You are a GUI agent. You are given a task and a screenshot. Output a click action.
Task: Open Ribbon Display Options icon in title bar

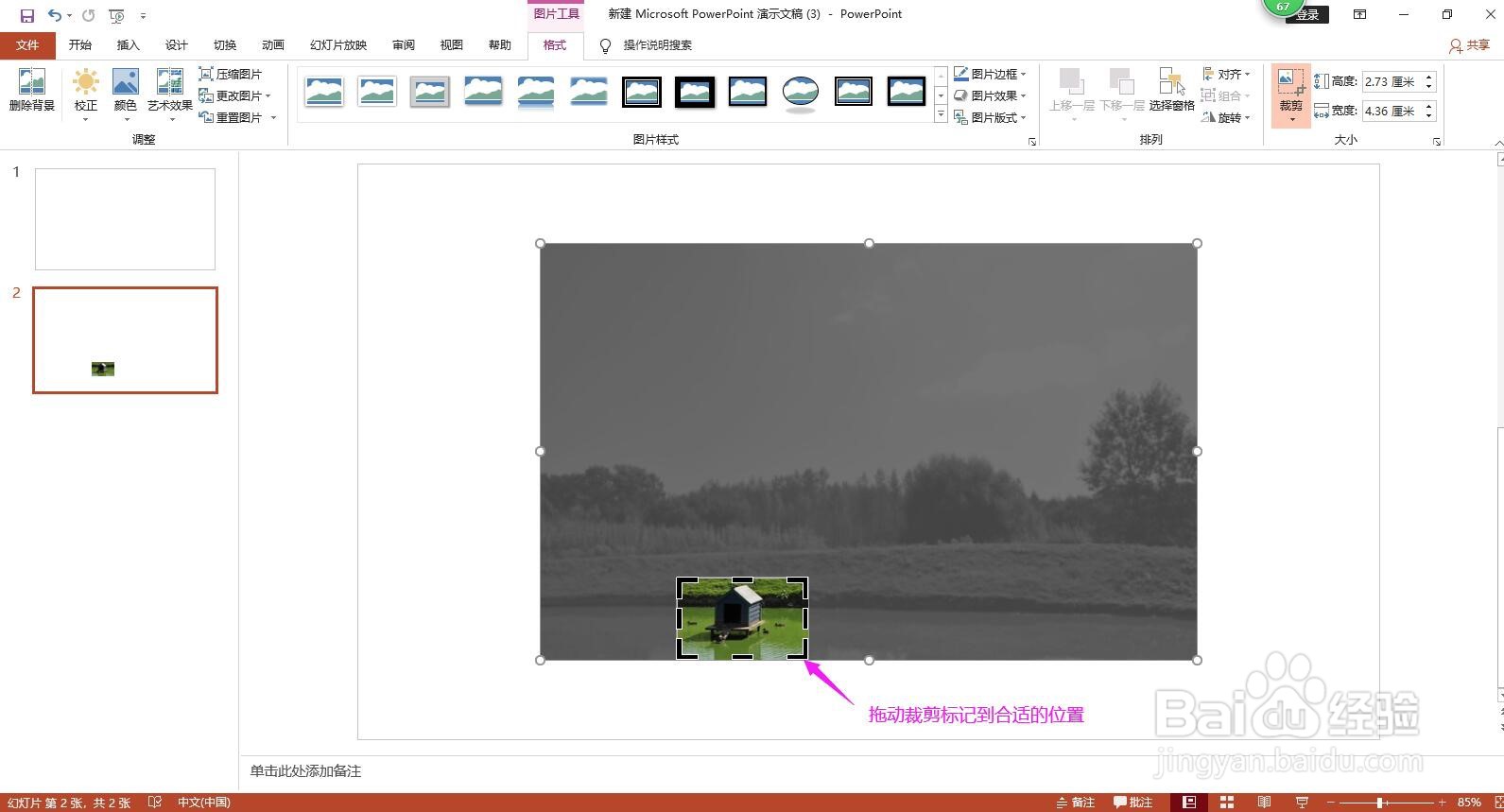tap(1359, 14)
